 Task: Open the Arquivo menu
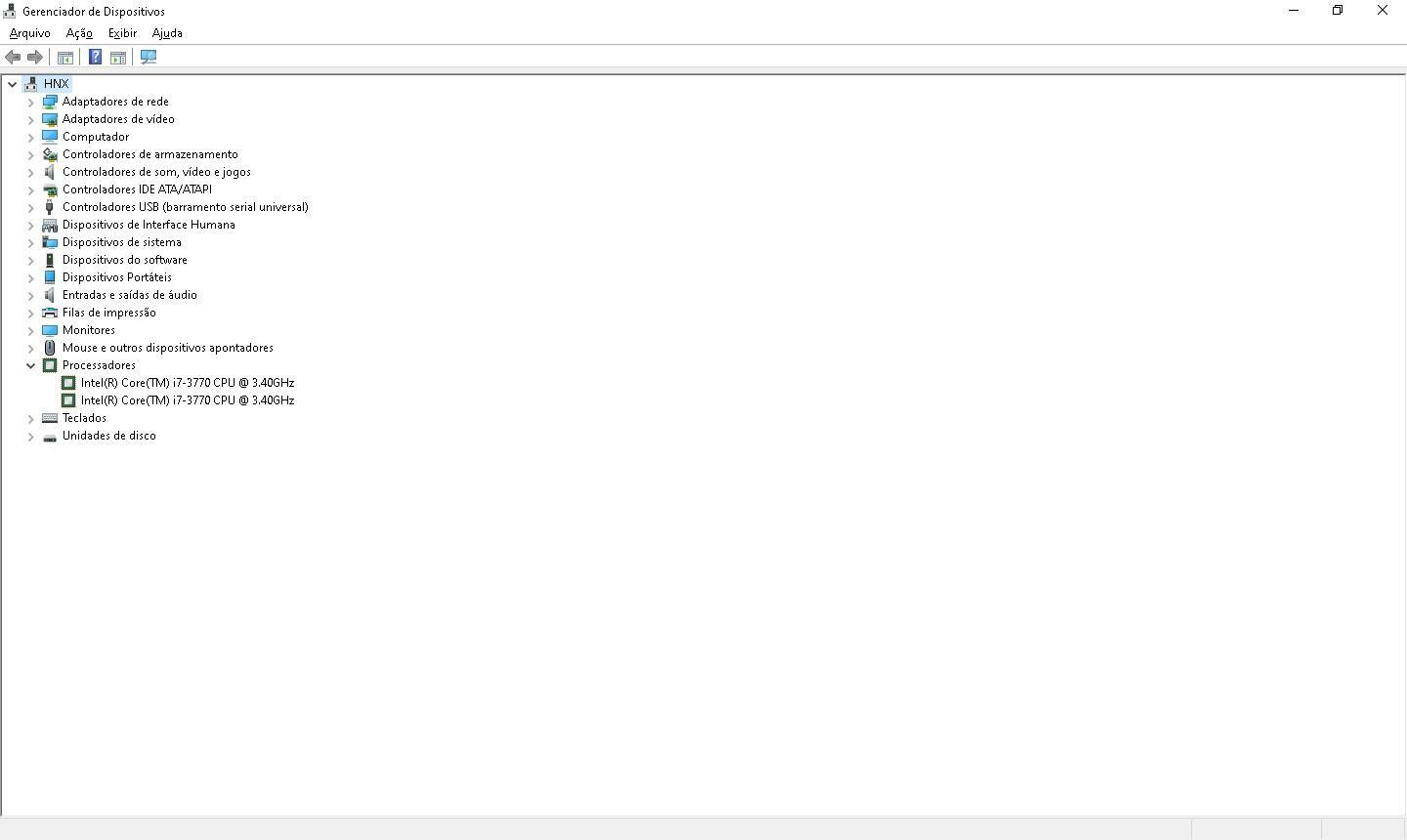click(29, 33)
